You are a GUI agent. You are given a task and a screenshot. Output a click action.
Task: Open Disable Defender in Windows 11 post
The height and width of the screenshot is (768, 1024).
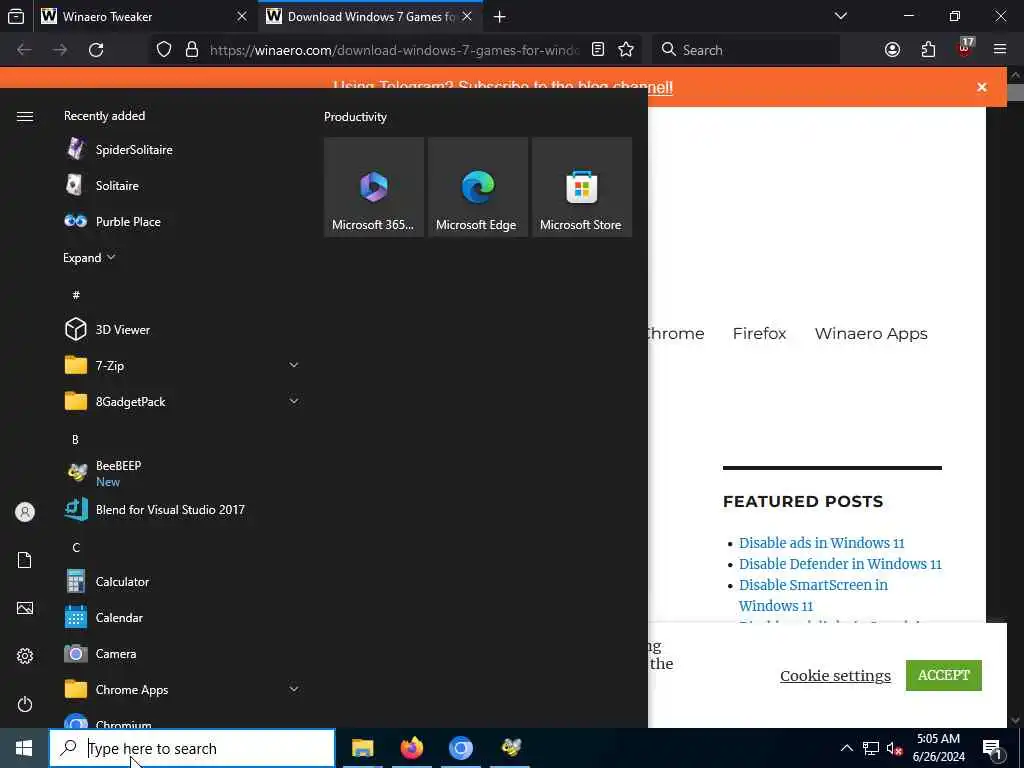tap(840, 564)
